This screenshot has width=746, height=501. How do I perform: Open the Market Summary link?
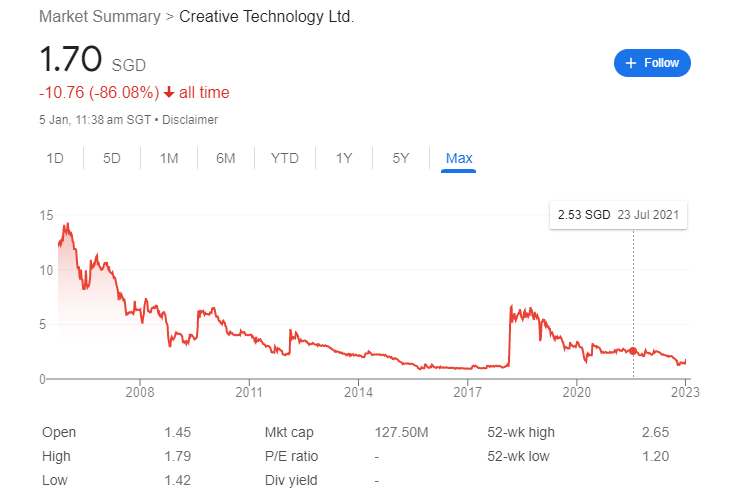click(99, 17)
